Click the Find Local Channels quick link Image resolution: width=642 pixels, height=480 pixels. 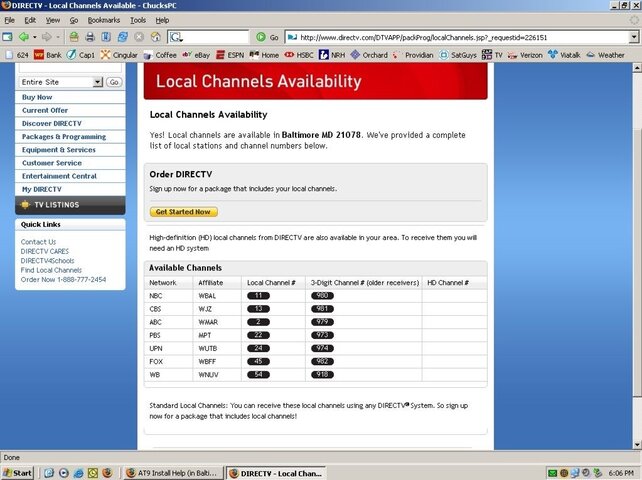(x=51, y=270)
